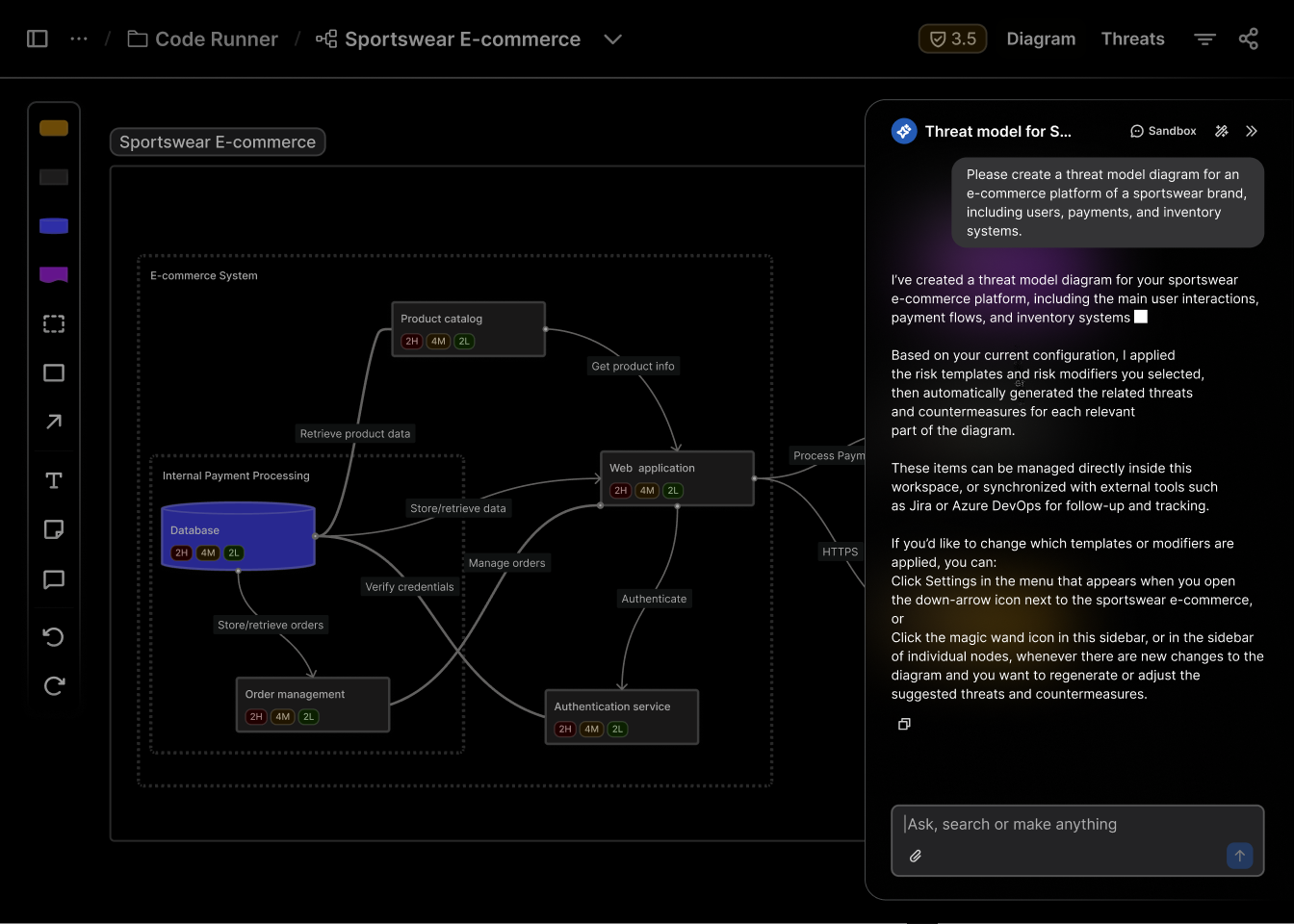The image size is (1294, 924).
Task: Open the breadcrumb ellipsis menu
Action: pos(79,38)
